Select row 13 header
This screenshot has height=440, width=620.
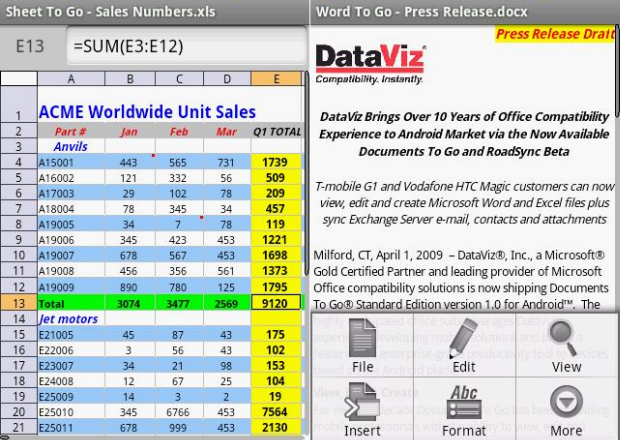(19, 303)
